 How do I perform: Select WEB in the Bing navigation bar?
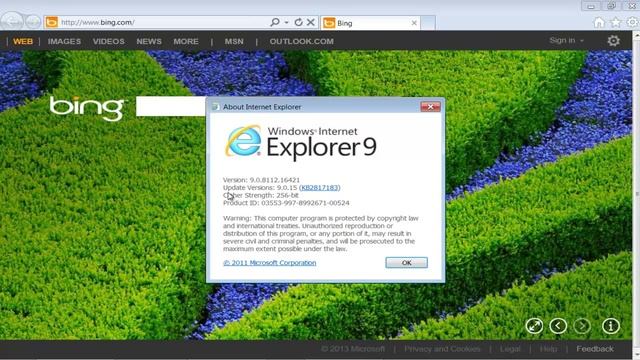[x=23, y=41]
